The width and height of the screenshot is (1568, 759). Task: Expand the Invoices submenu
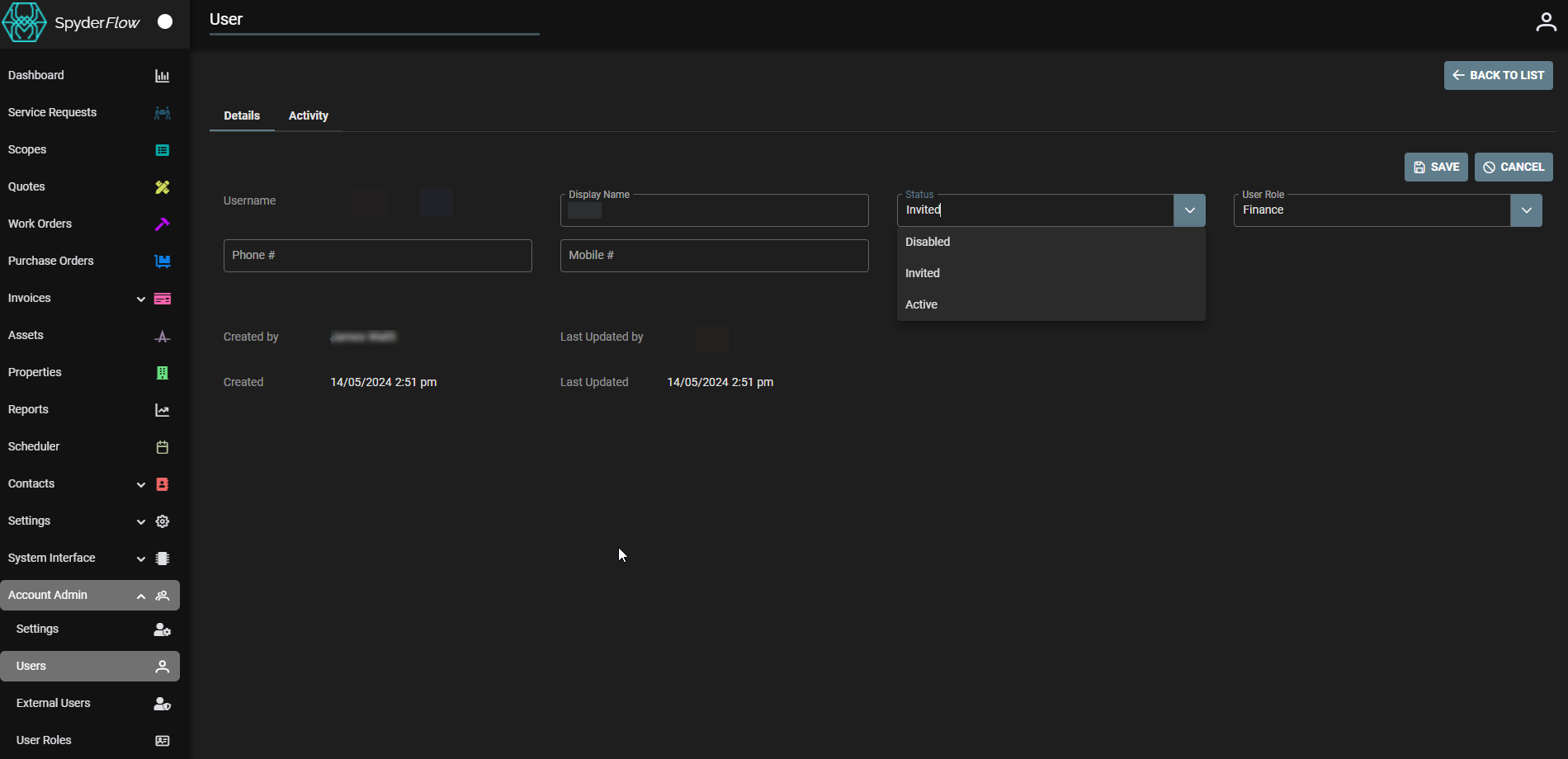pos(141,299)
